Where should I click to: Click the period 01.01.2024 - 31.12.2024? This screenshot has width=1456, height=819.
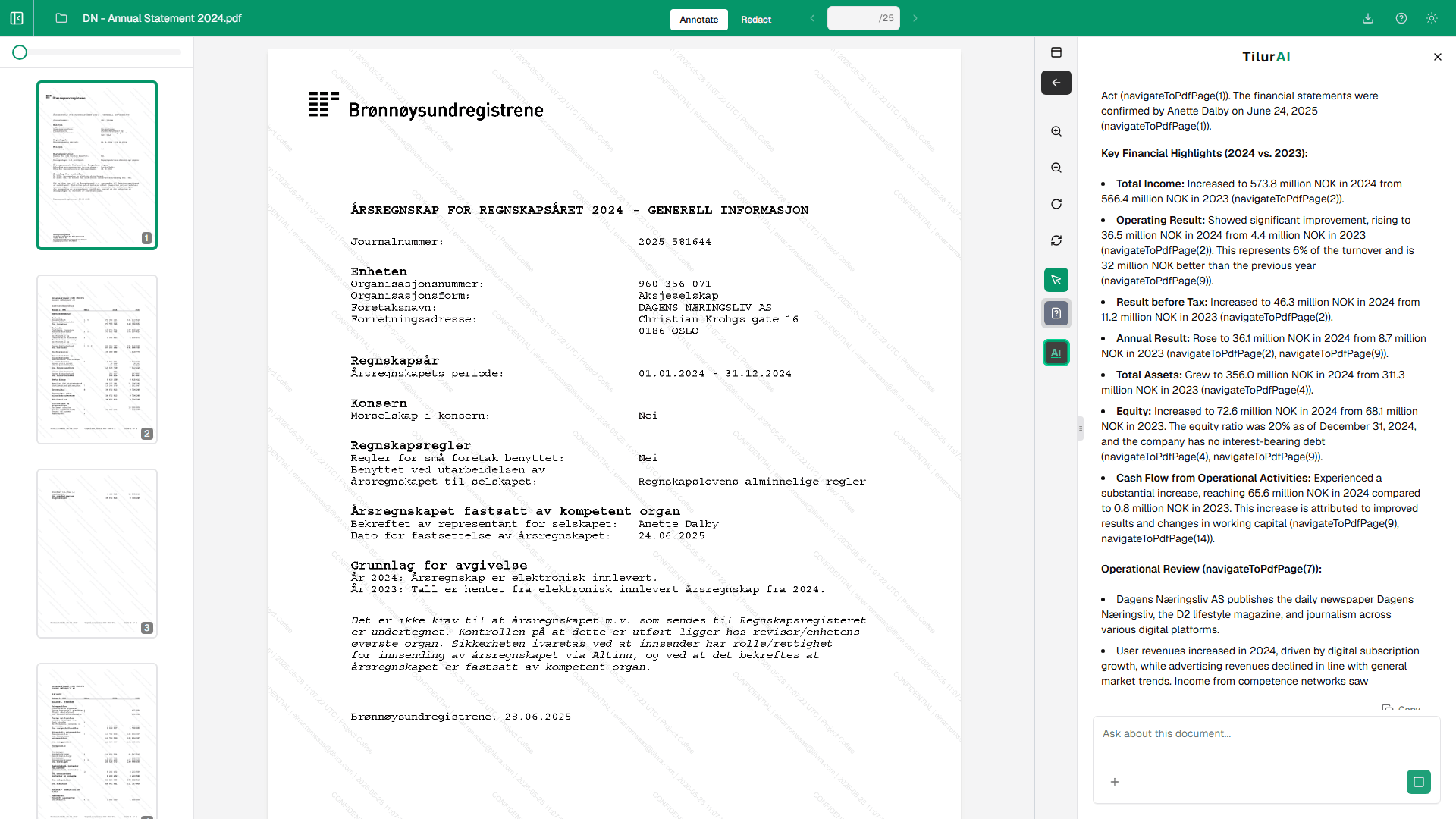[x=715, y=374]
